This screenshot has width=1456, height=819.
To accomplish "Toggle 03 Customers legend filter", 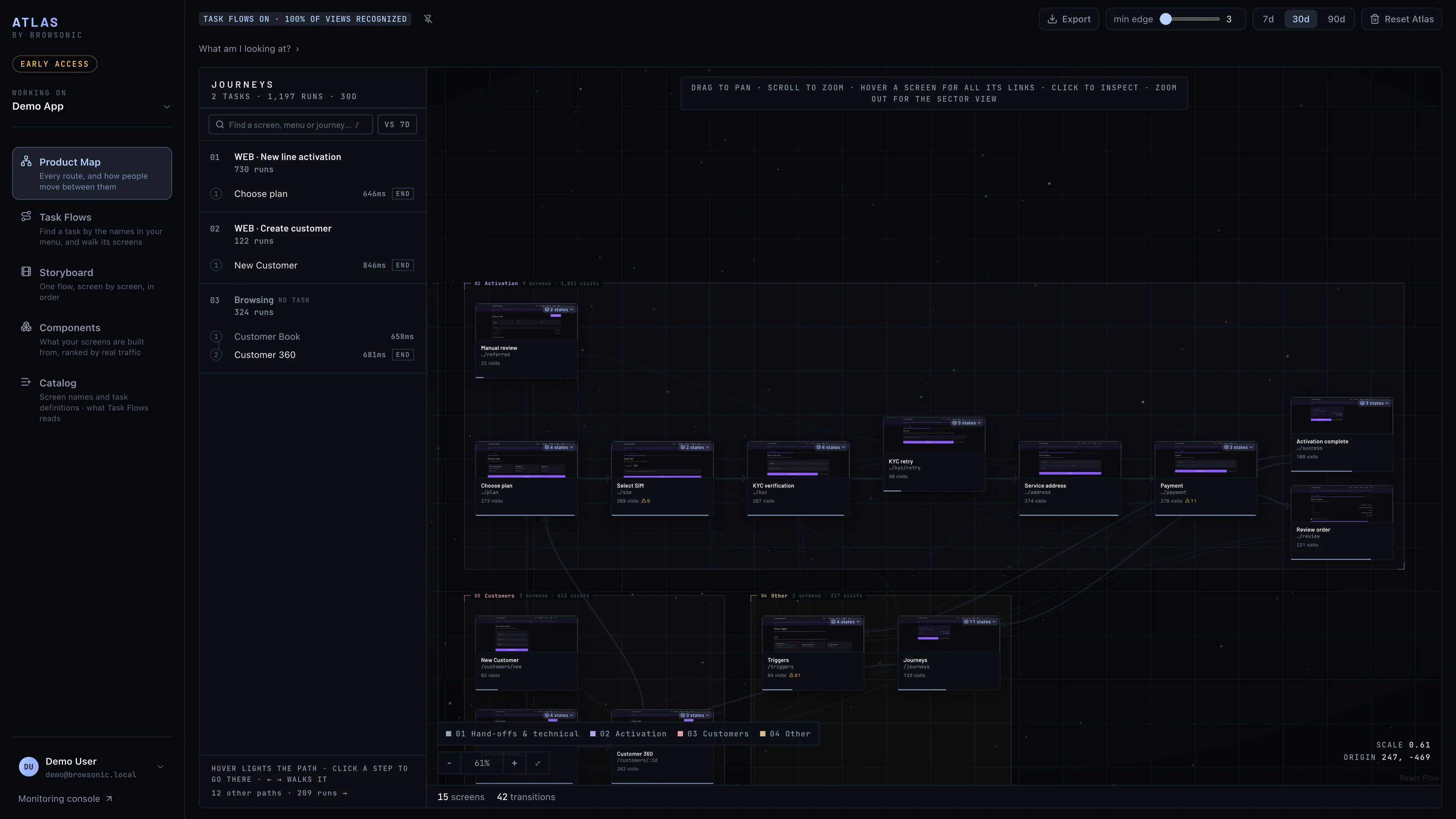I will point(713,734).
